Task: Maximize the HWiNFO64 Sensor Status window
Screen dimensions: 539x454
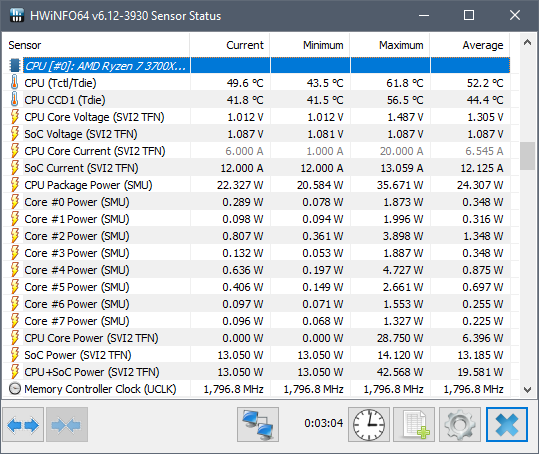Action: tap(469, 15)
